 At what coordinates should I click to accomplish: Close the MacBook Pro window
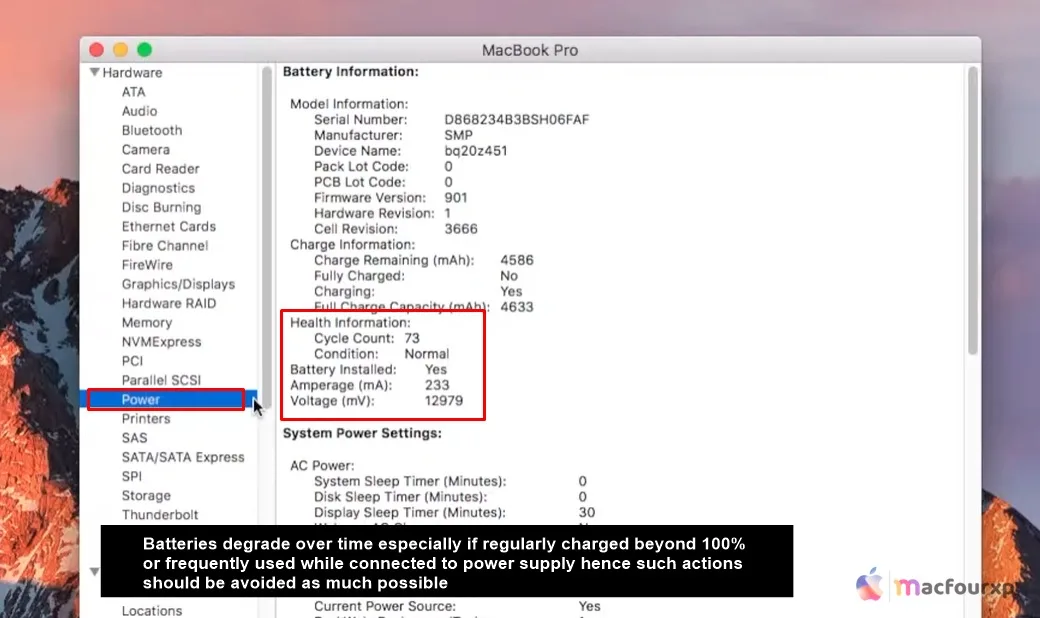pyautogui.click(x=97, y=50)
